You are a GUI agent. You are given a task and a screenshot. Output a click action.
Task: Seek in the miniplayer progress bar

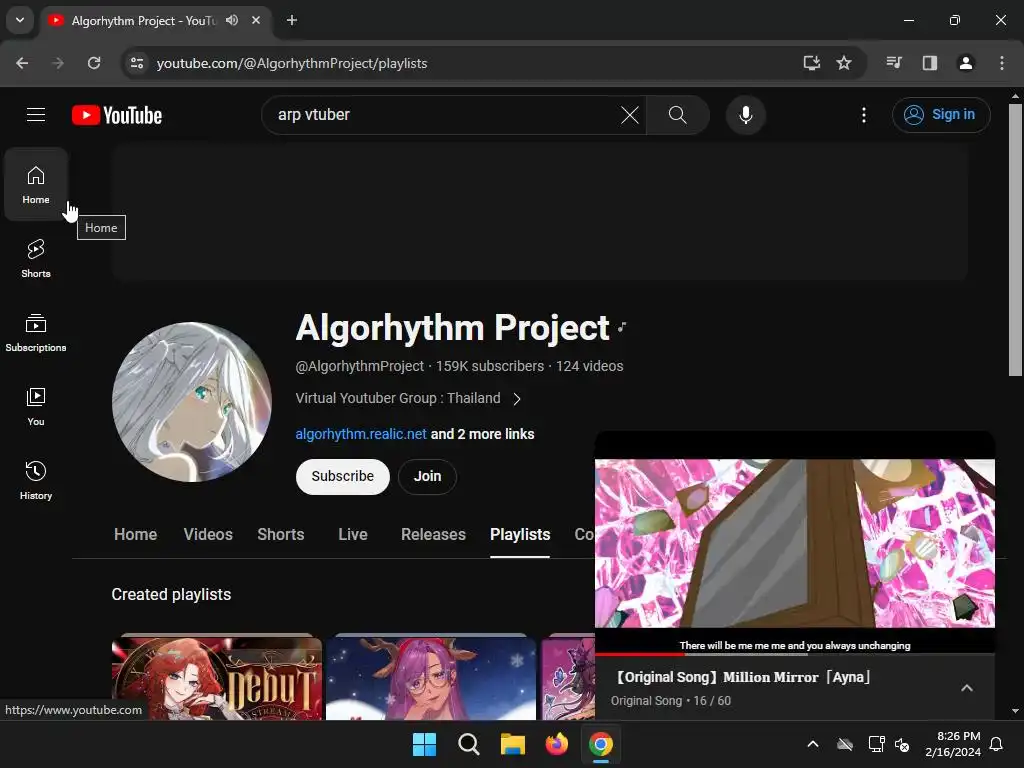point(795,654)
